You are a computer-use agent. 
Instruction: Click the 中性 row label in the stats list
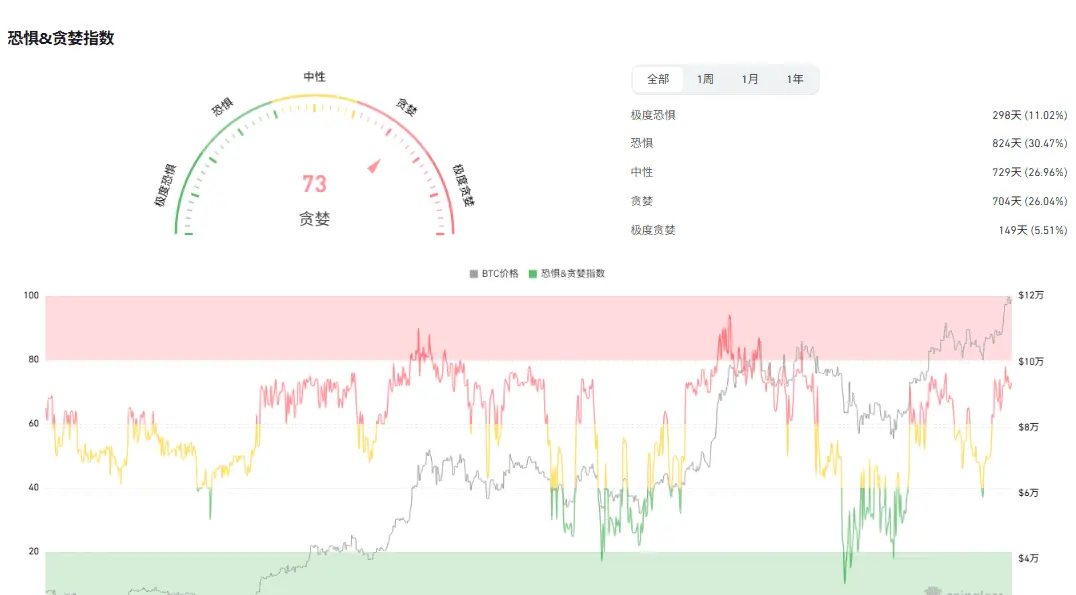pyautogui.click(x=642, y=172)
